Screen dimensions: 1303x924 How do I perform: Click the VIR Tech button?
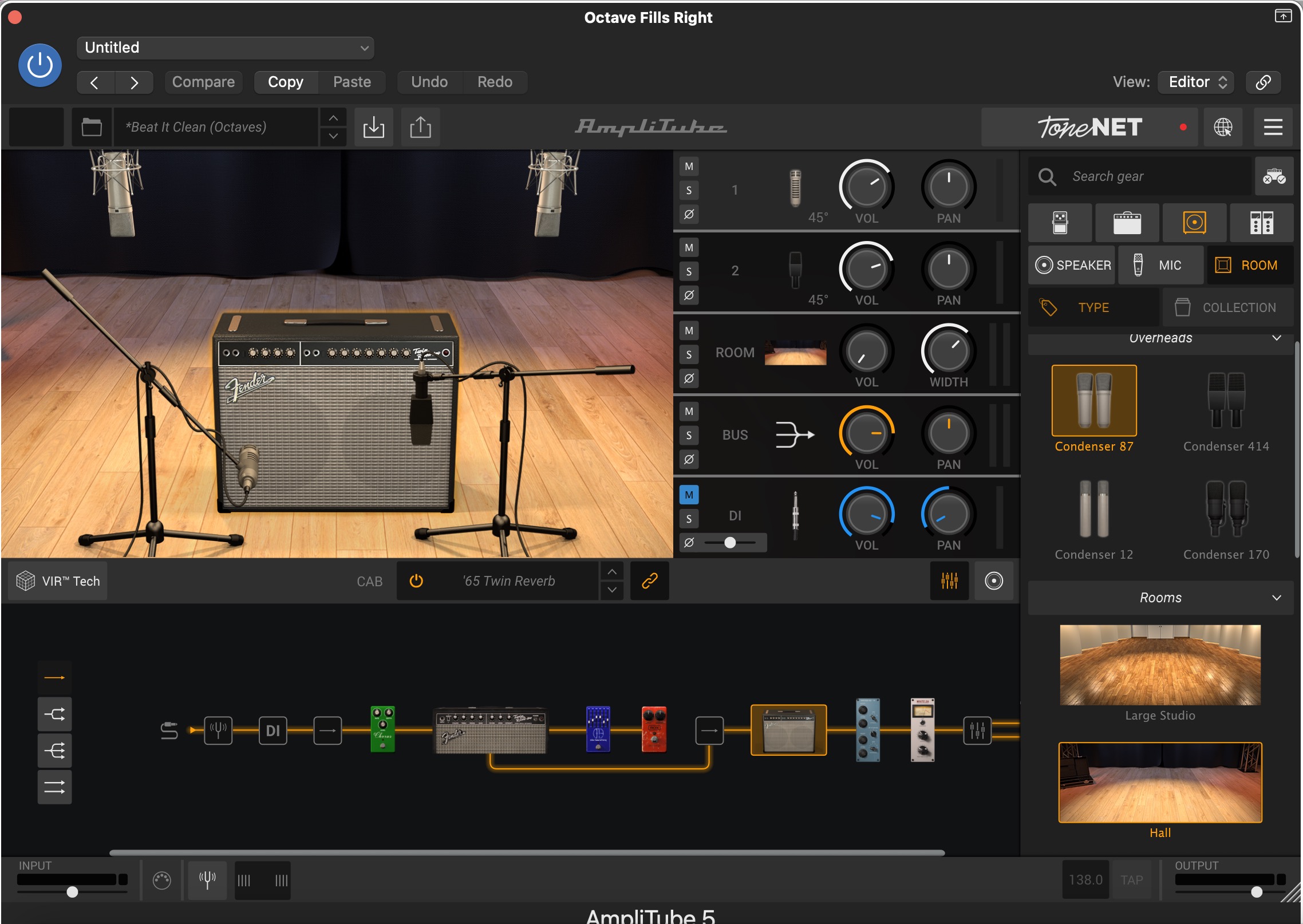coord(58,581)
